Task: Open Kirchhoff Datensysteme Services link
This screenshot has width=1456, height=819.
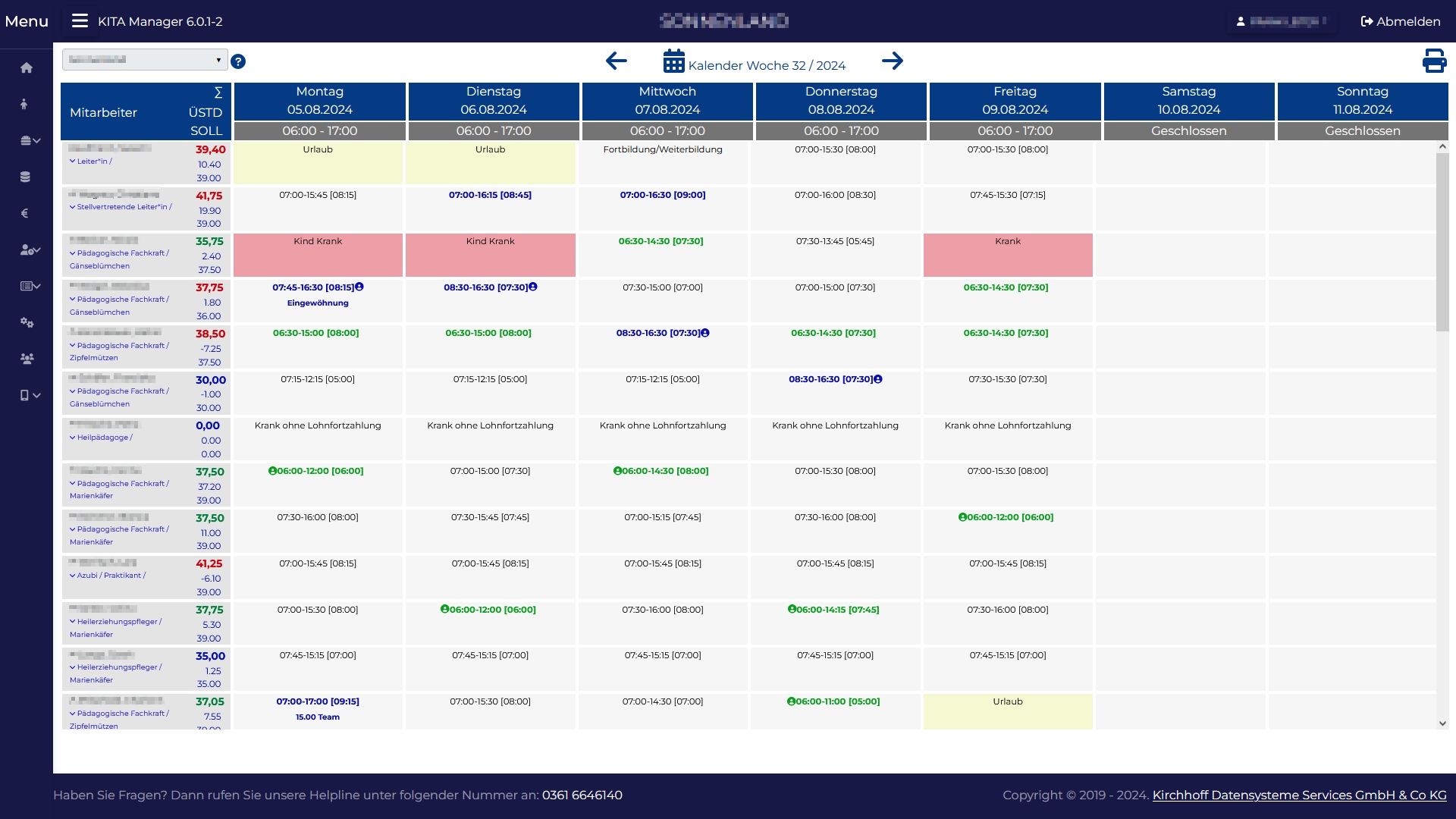Action: point(1299,795)
